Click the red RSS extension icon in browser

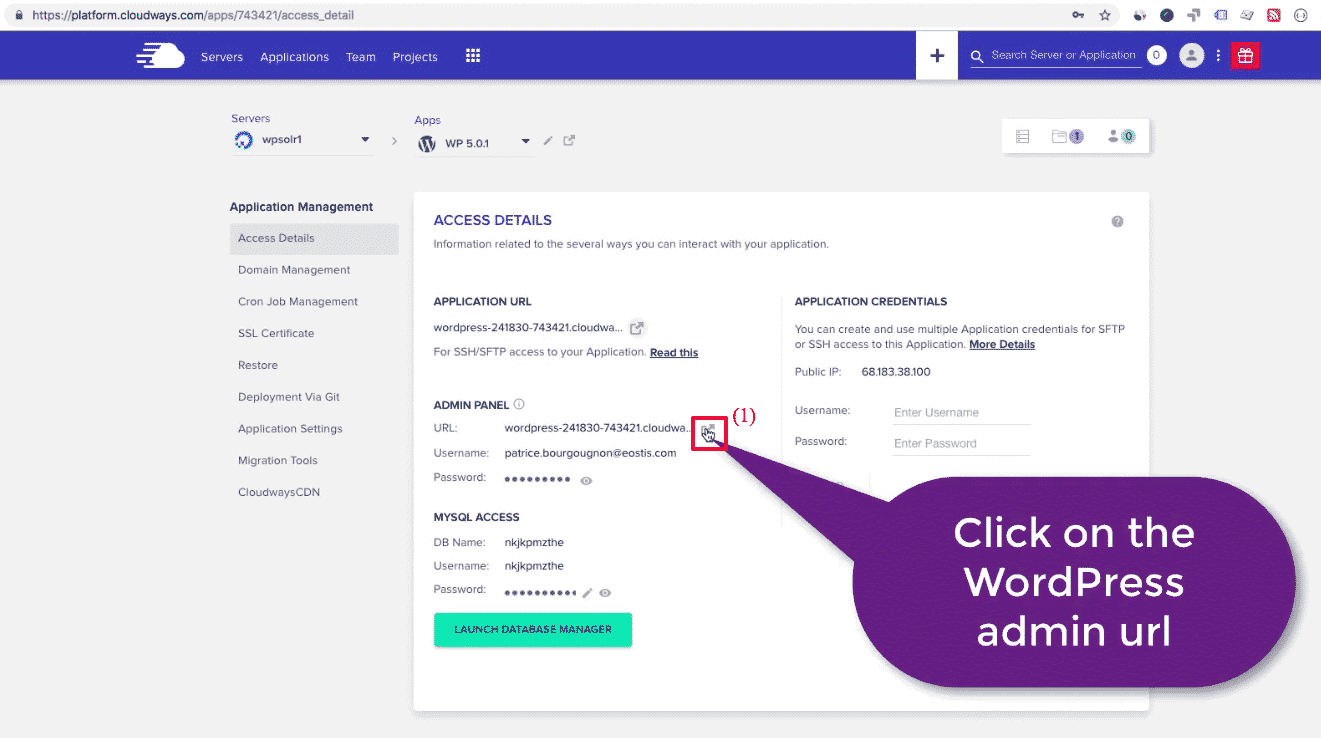point(1273,15)
